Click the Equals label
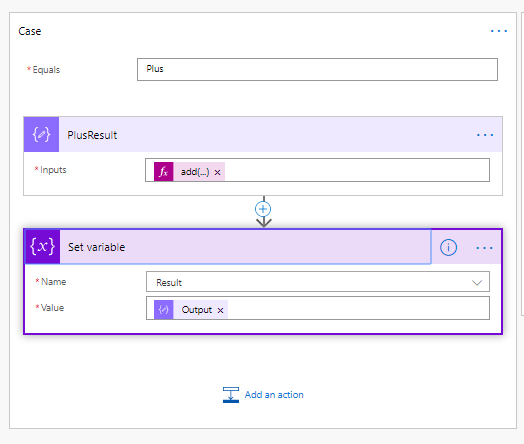Image resolution: width=524 pixels, height=444 pixels. click(46, 70)
